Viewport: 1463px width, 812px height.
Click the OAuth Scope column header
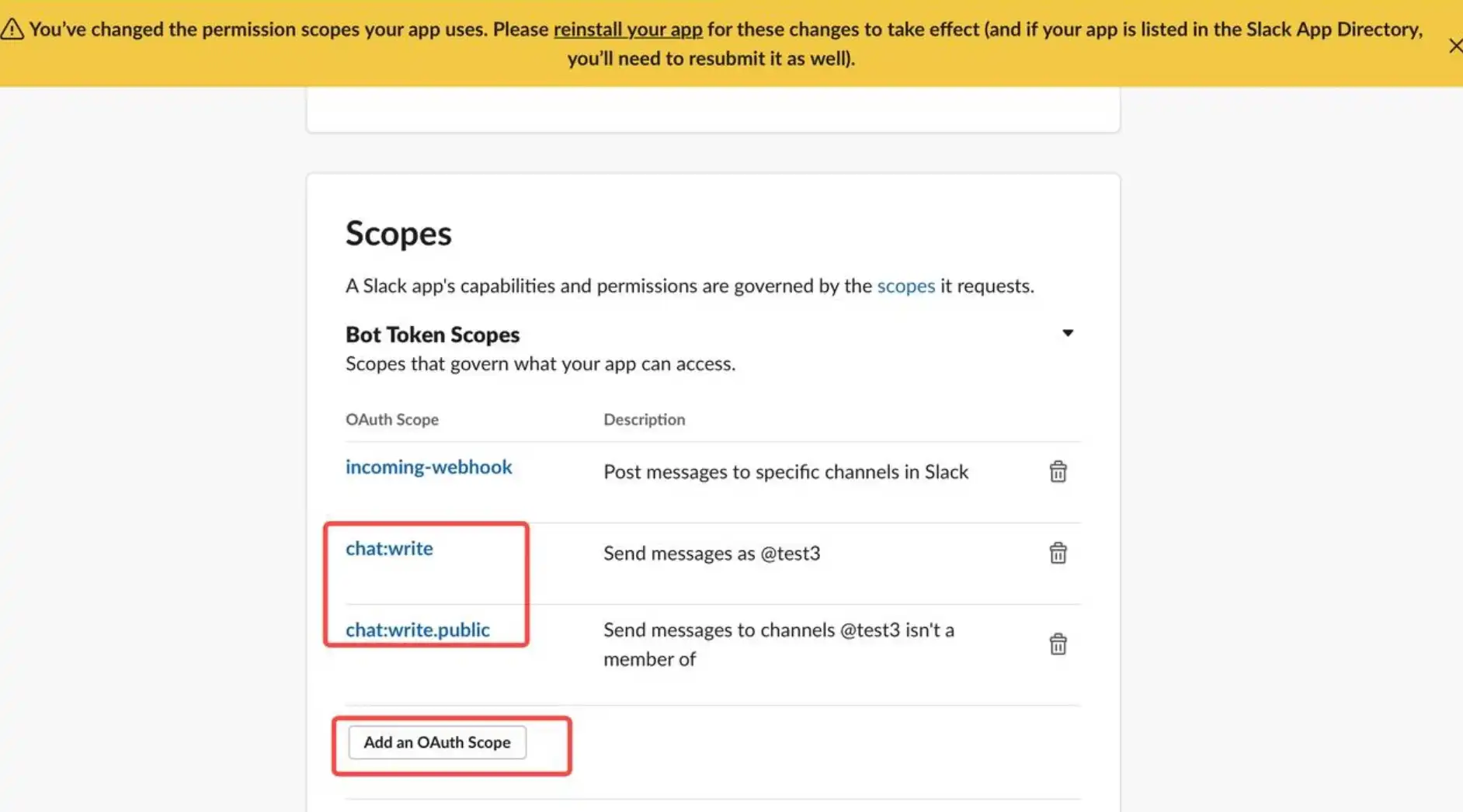(x=392, y=419)
